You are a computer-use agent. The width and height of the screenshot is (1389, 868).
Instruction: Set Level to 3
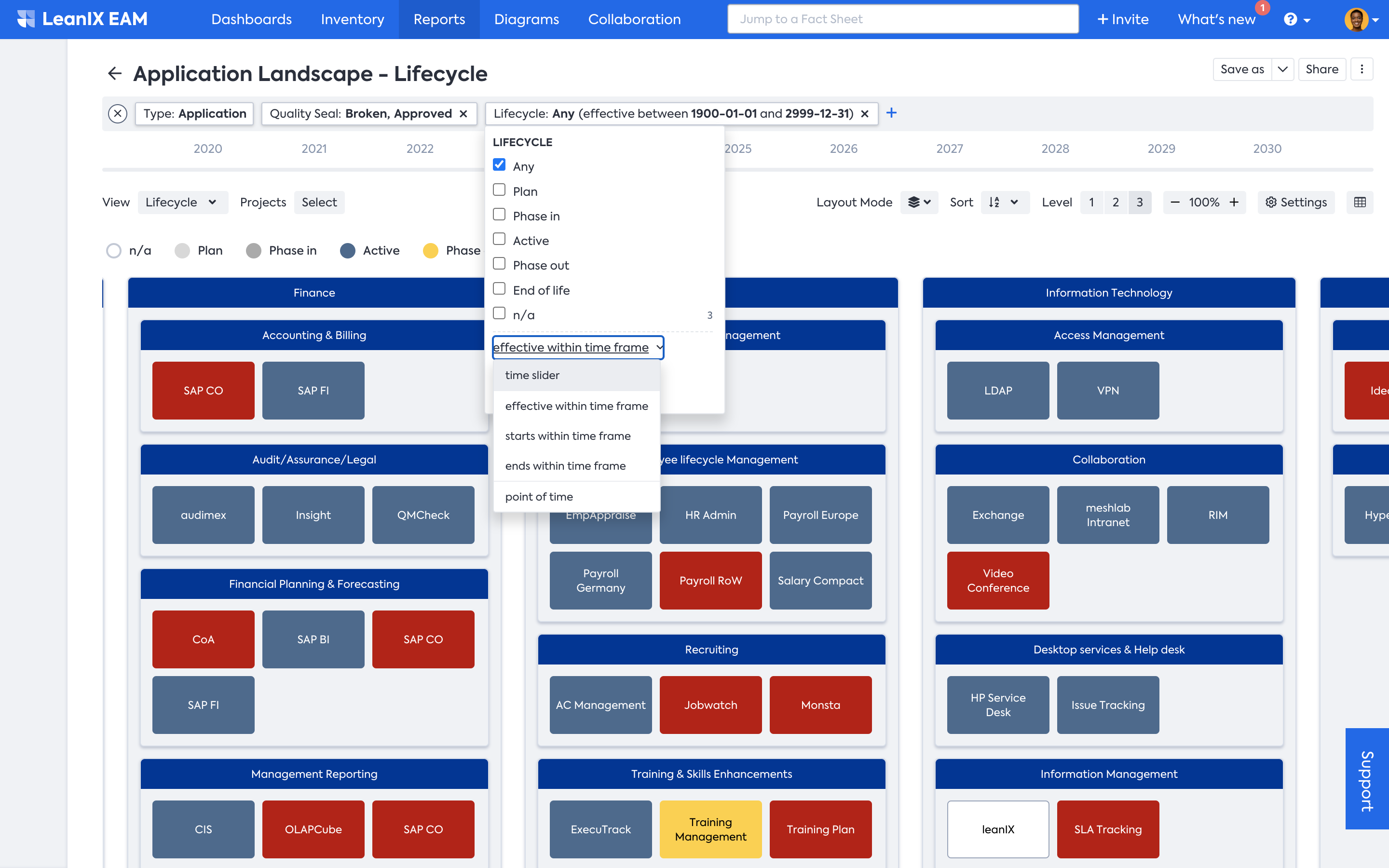(1140, 202)
